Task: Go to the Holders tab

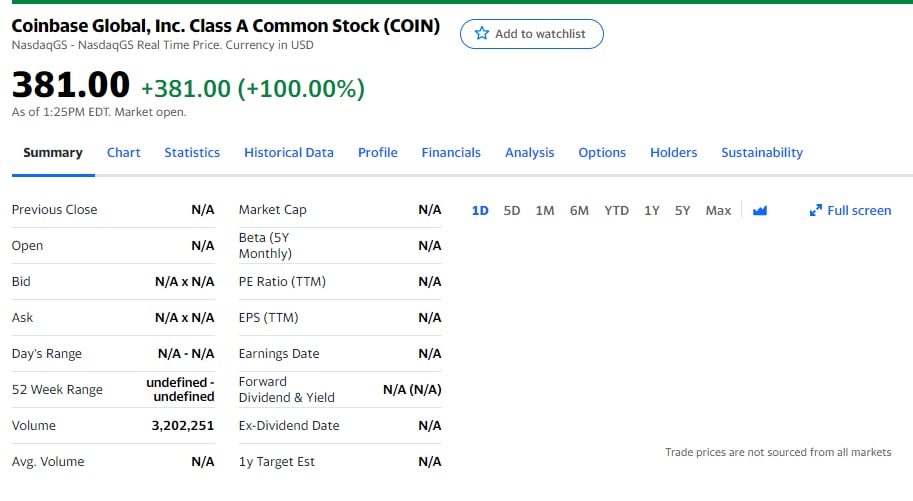Action: point(674,153)
